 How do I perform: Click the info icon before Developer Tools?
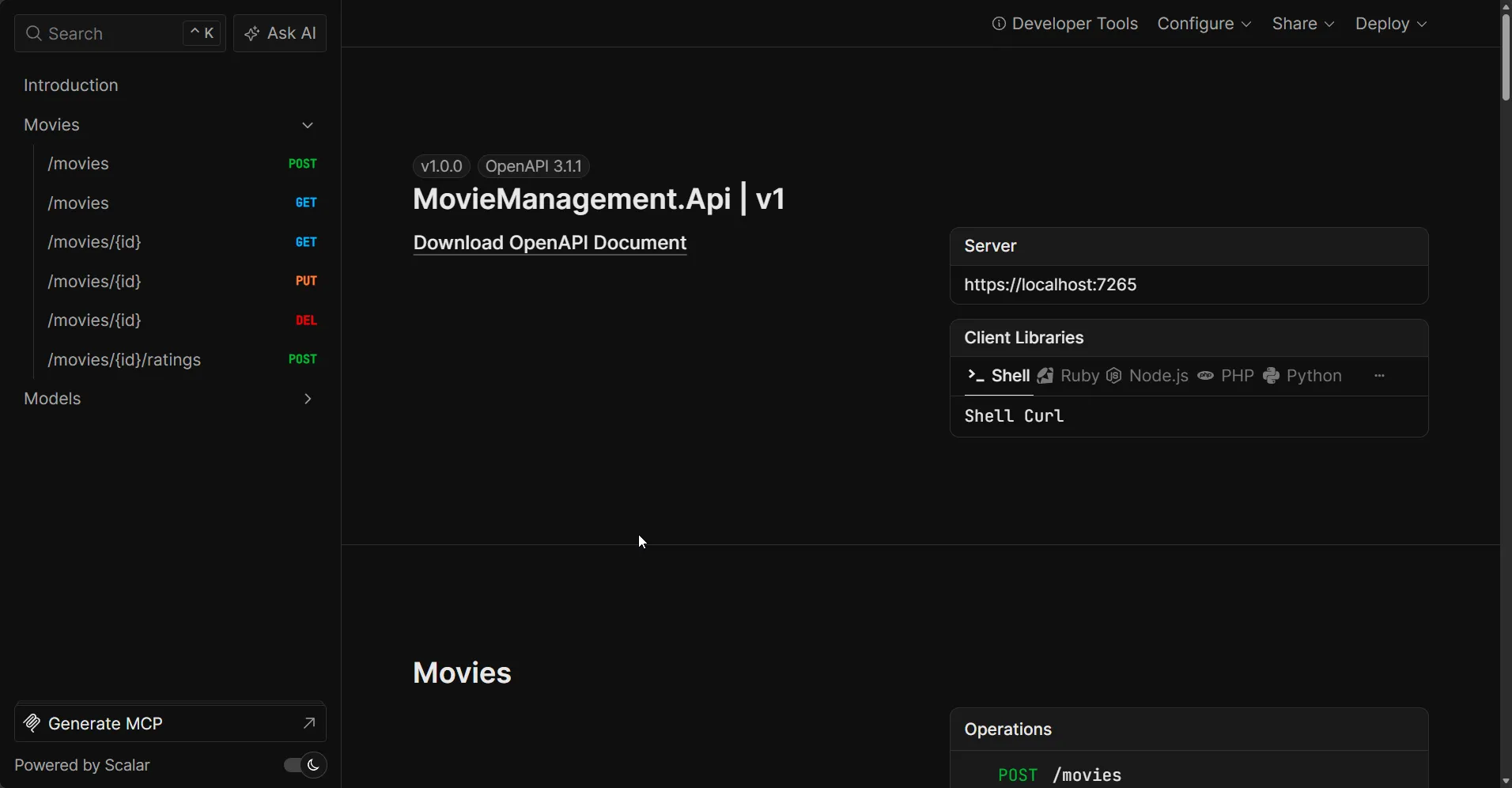[999, 24]
